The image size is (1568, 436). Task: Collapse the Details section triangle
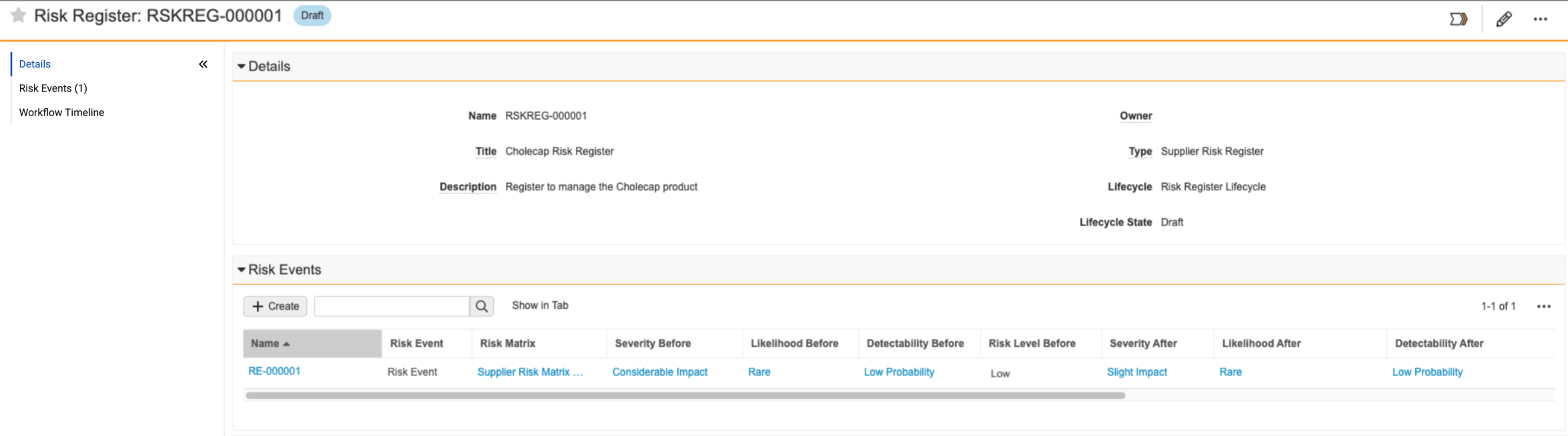(x=242, y=66)
